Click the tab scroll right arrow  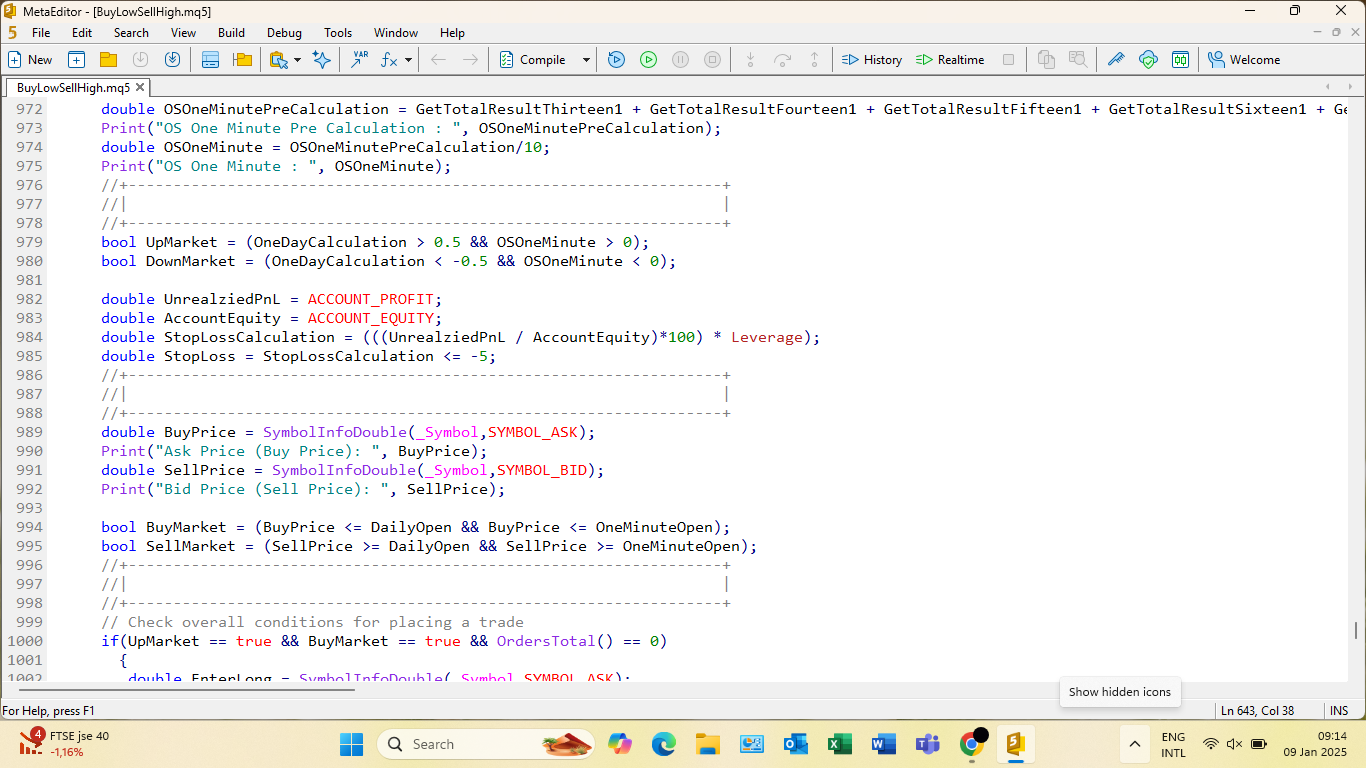tap(1350, 87)
